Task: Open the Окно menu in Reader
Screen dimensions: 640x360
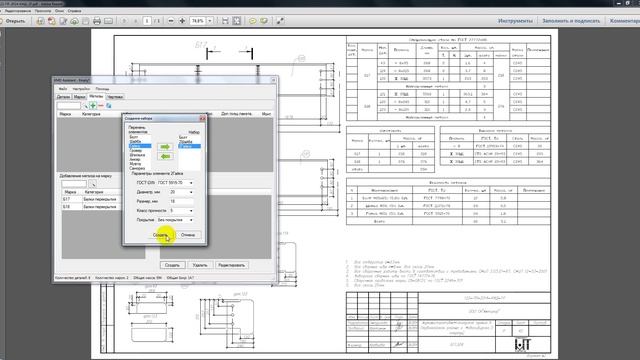Action: 60,11
